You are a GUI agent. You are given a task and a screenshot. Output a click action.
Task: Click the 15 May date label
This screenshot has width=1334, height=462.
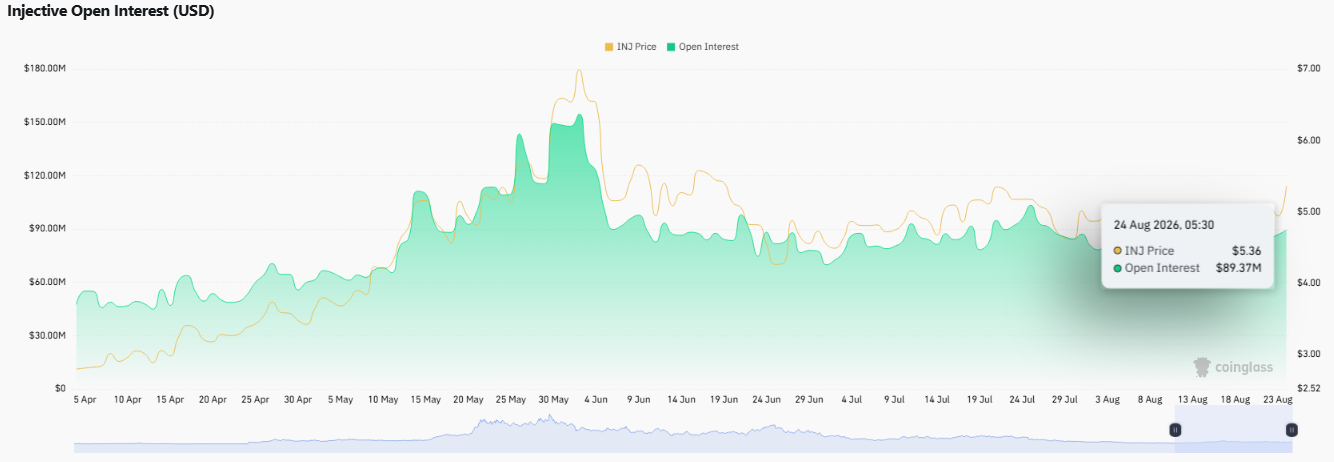(x=425, y=400)
